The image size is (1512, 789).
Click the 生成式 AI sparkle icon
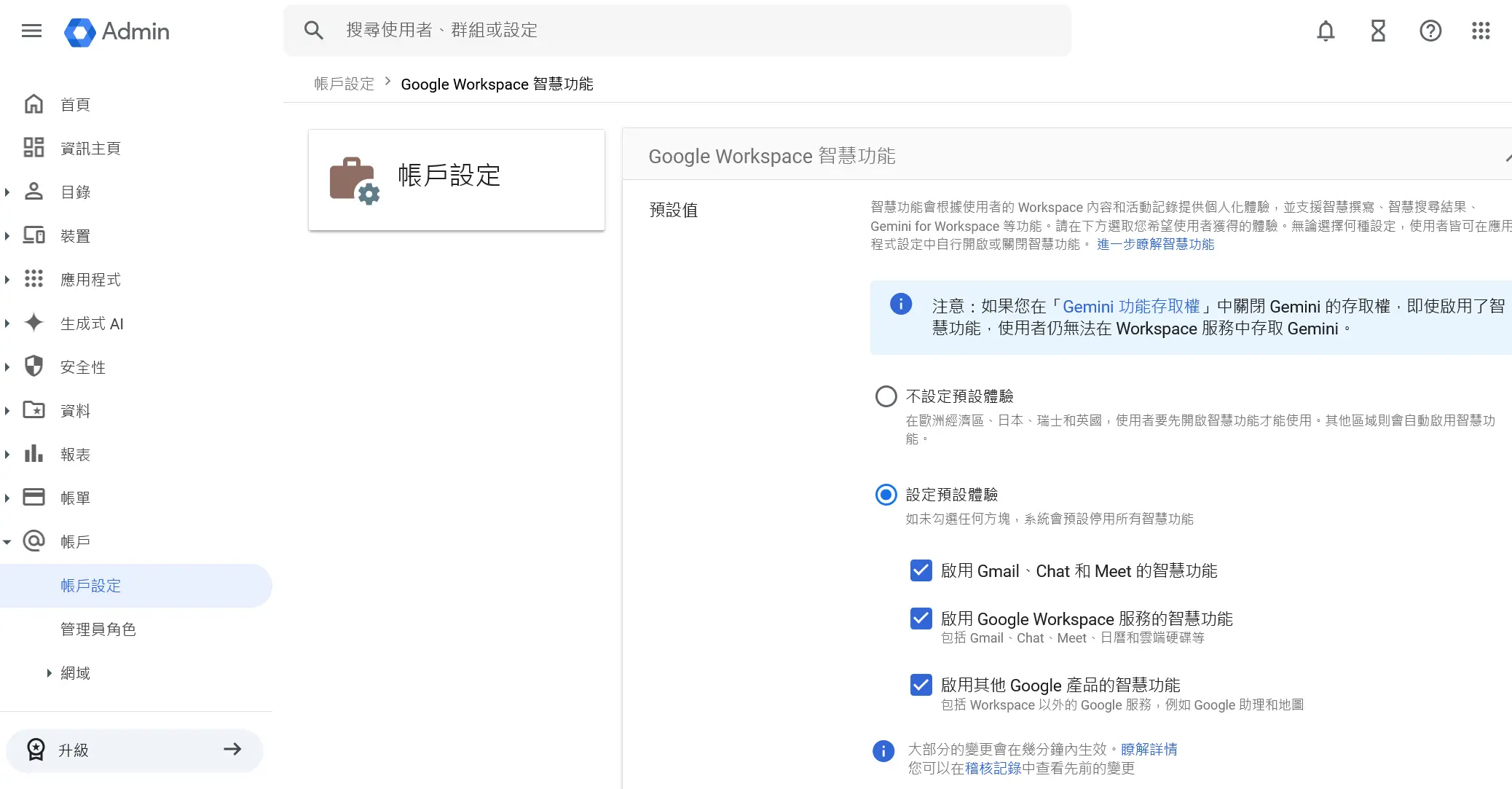click(34, 323)
